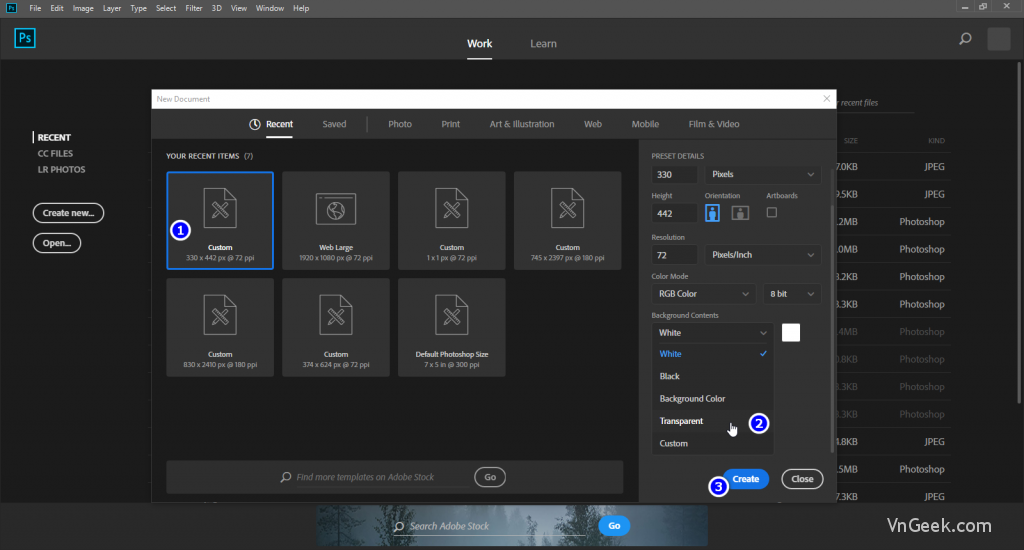This screenshot has height=550, width=1024.
Task: Switch to the Mobile tab
Action: point(645,124)
